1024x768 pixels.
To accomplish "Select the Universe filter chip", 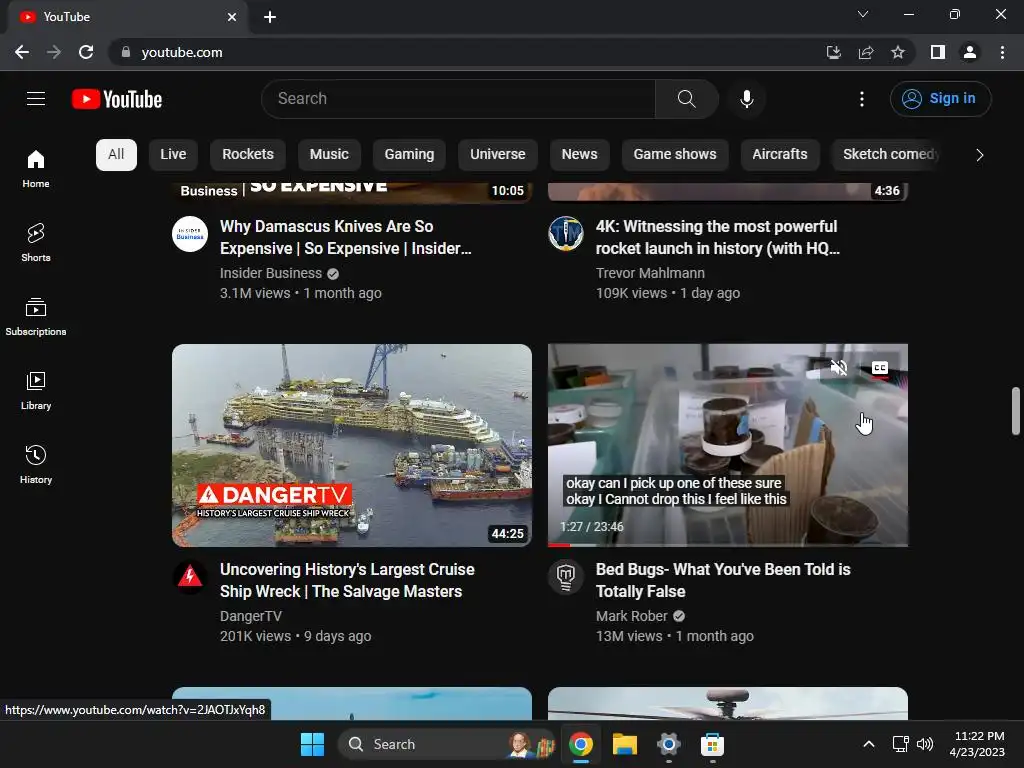I will 498,155.
